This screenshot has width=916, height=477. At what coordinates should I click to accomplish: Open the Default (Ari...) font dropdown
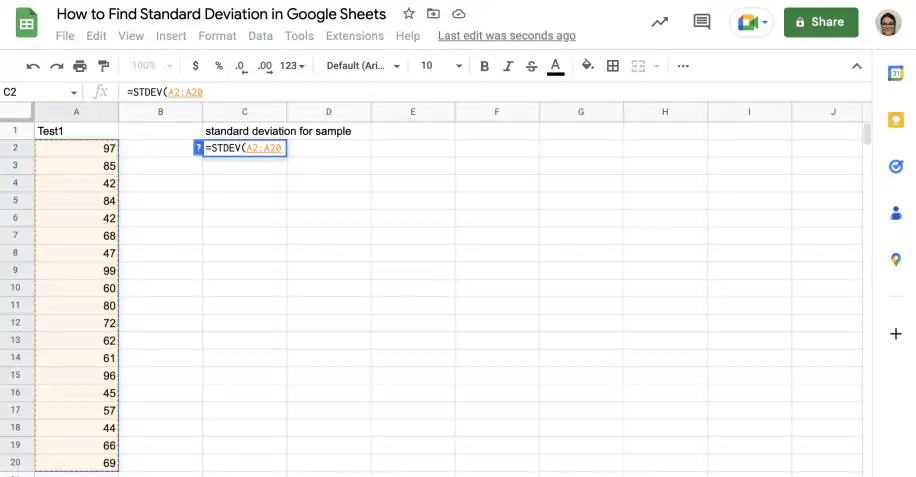(363, 66)
